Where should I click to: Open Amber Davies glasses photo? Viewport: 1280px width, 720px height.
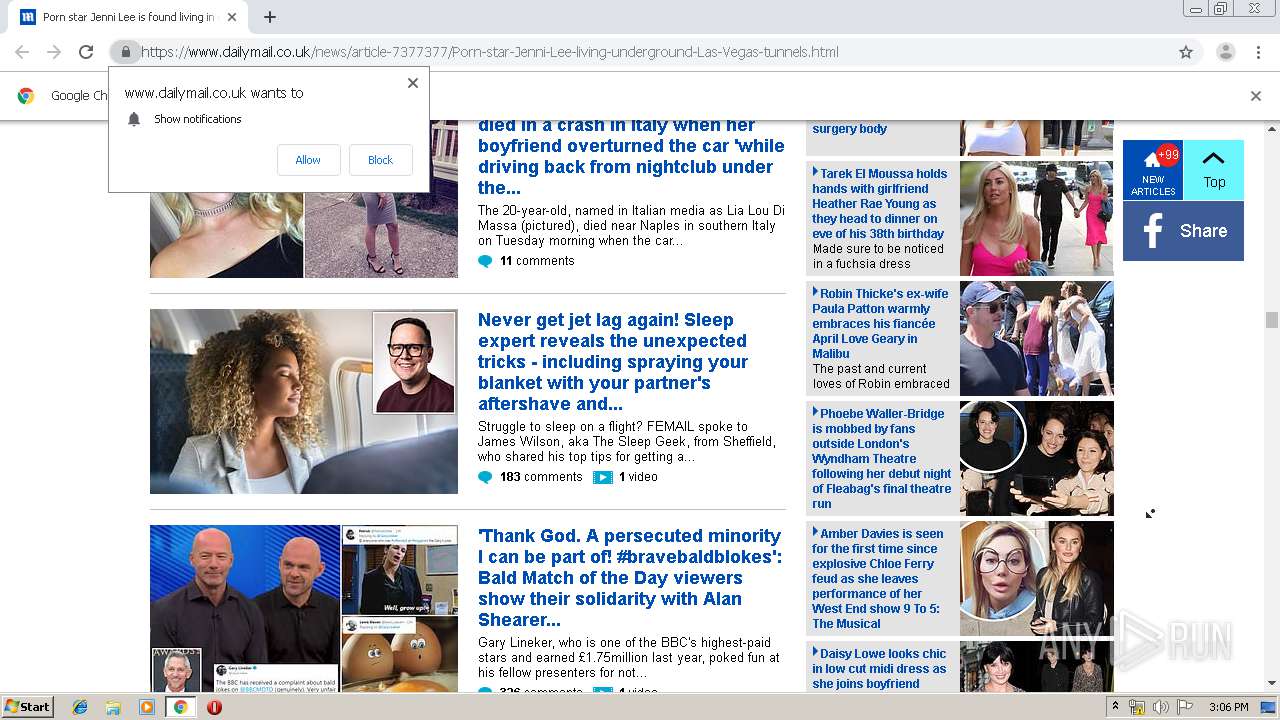click(x=1036, y=578)
